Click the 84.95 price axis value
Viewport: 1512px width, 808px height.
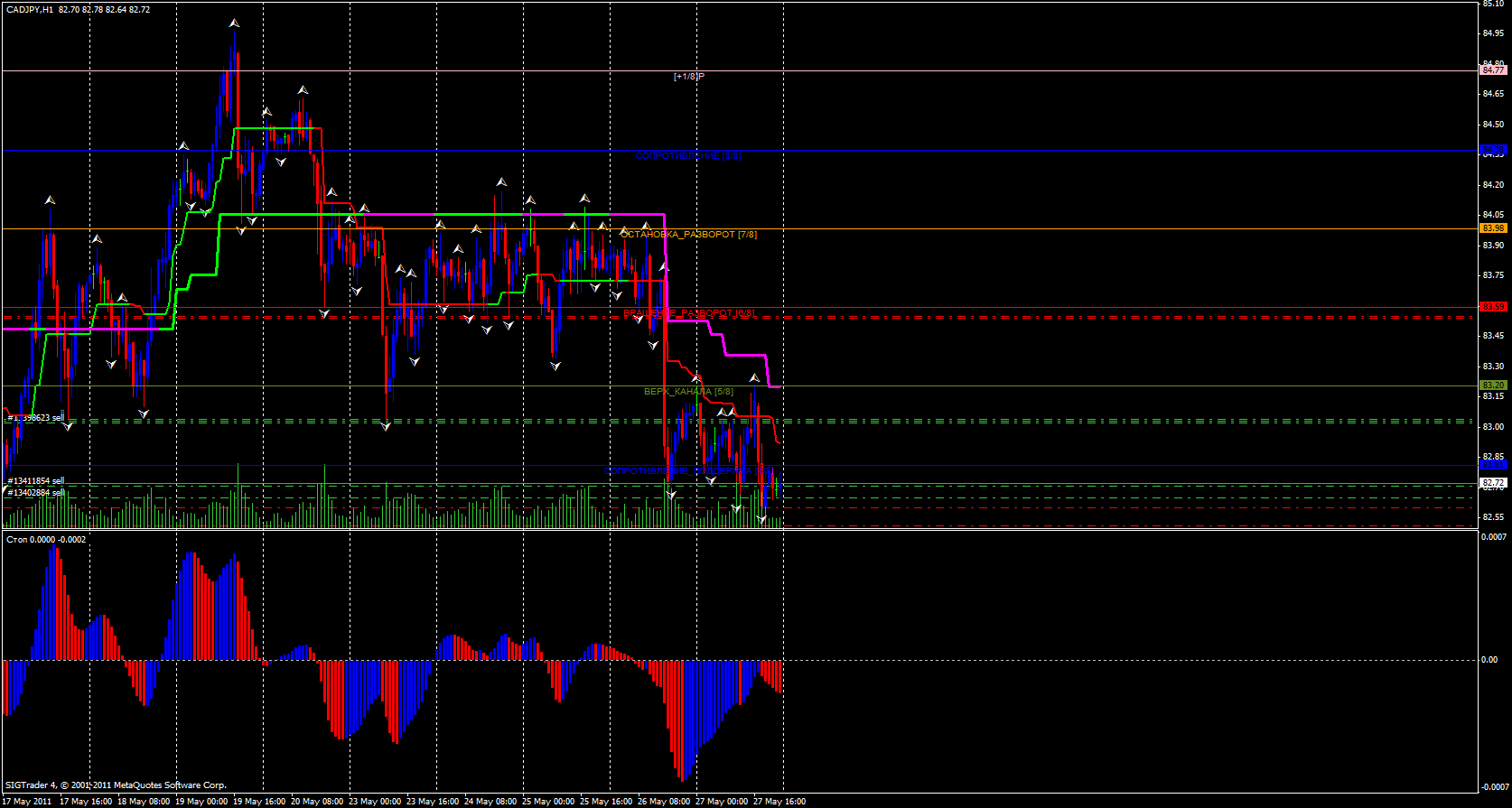coord(1493,34)
